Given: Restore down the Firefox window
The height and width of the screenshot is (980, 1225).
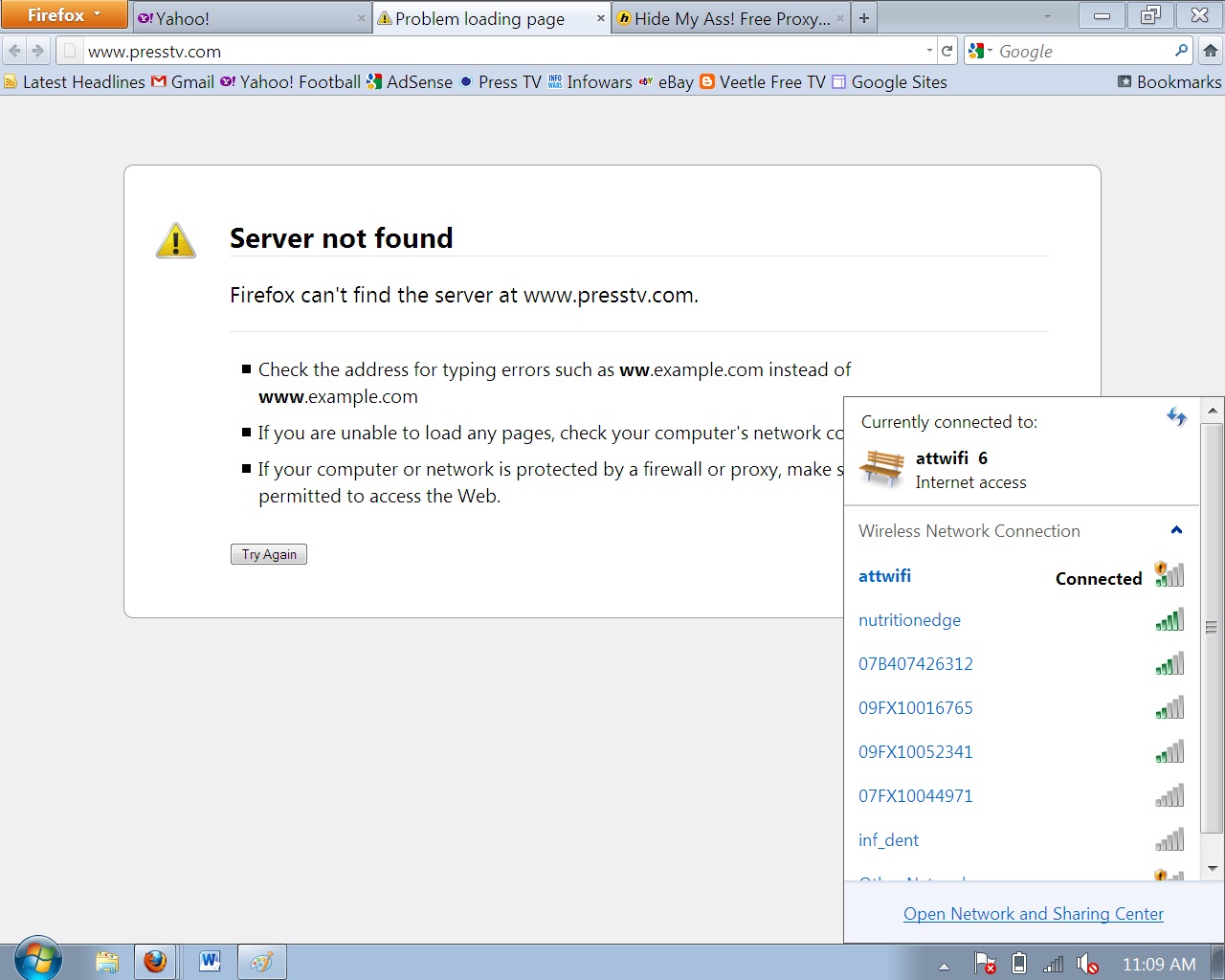Looking at the screenshot, I should tap(1150, 14).
